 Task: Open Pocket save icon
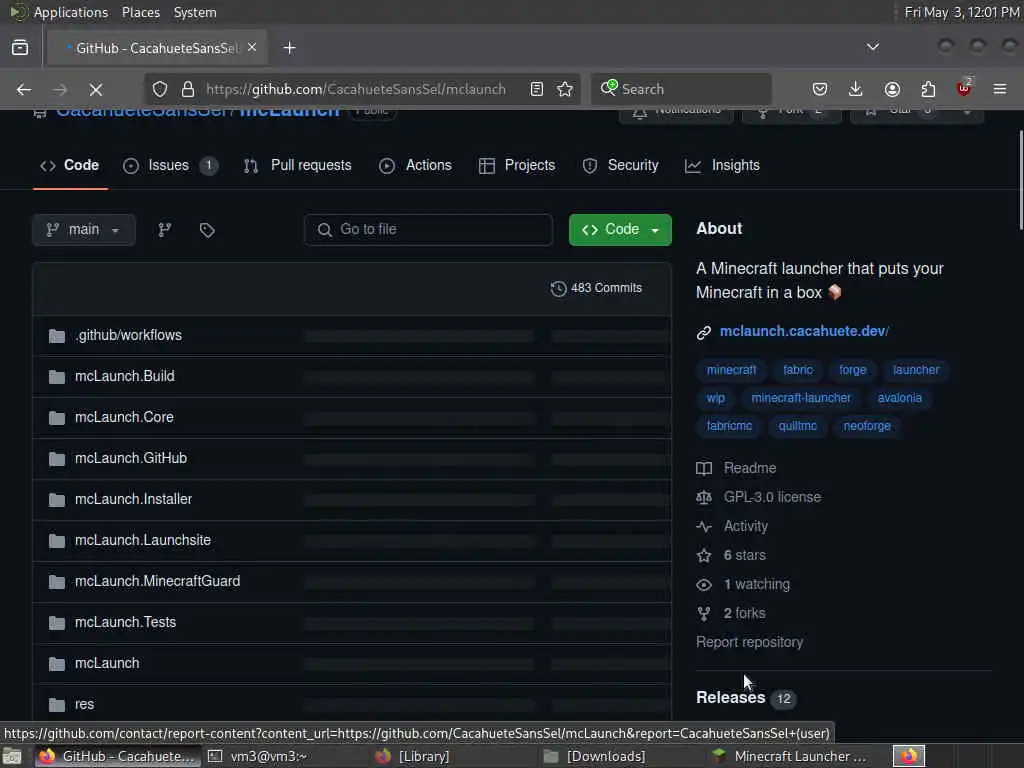point(820,89)
